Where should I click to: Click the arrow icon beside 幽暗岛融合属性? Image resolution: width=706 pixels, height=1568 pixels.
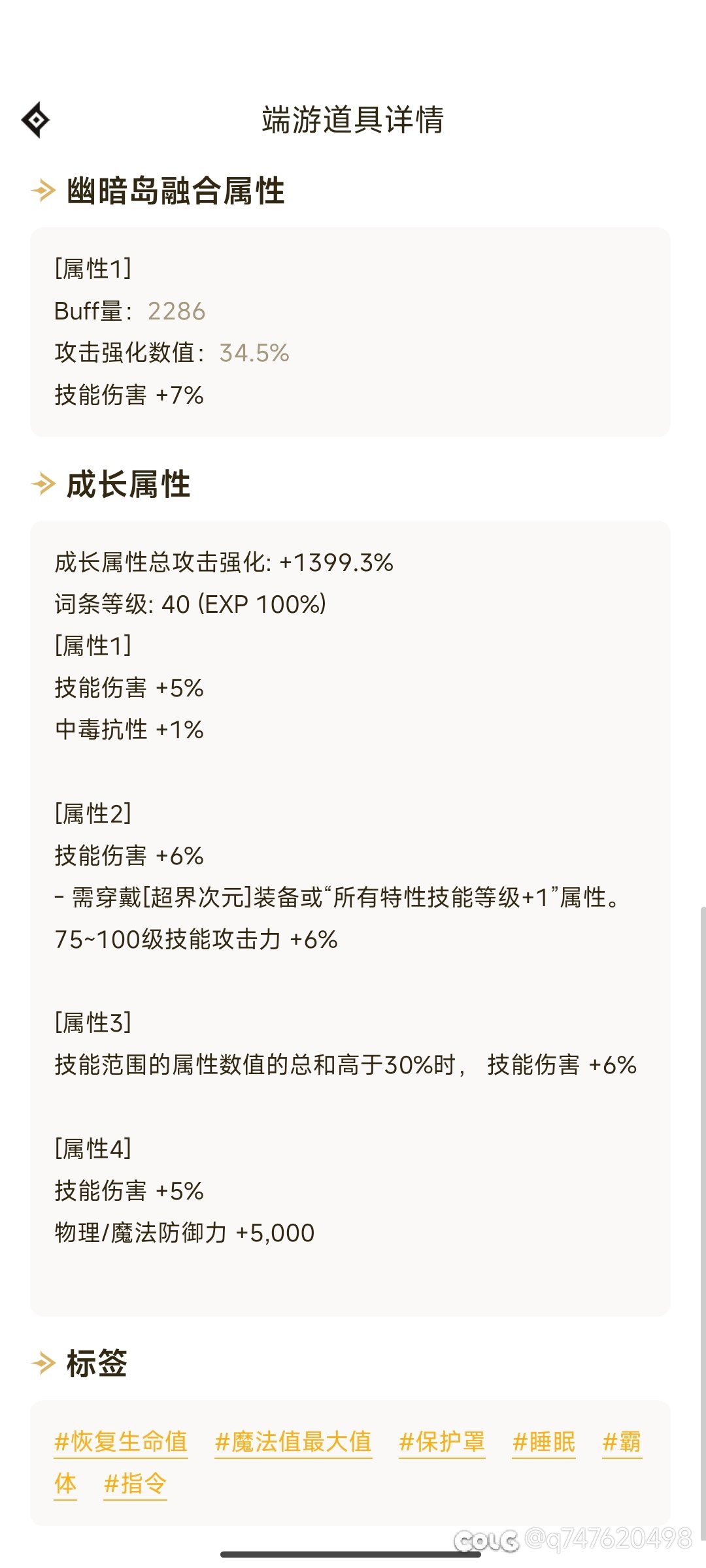tap(43, 191)
